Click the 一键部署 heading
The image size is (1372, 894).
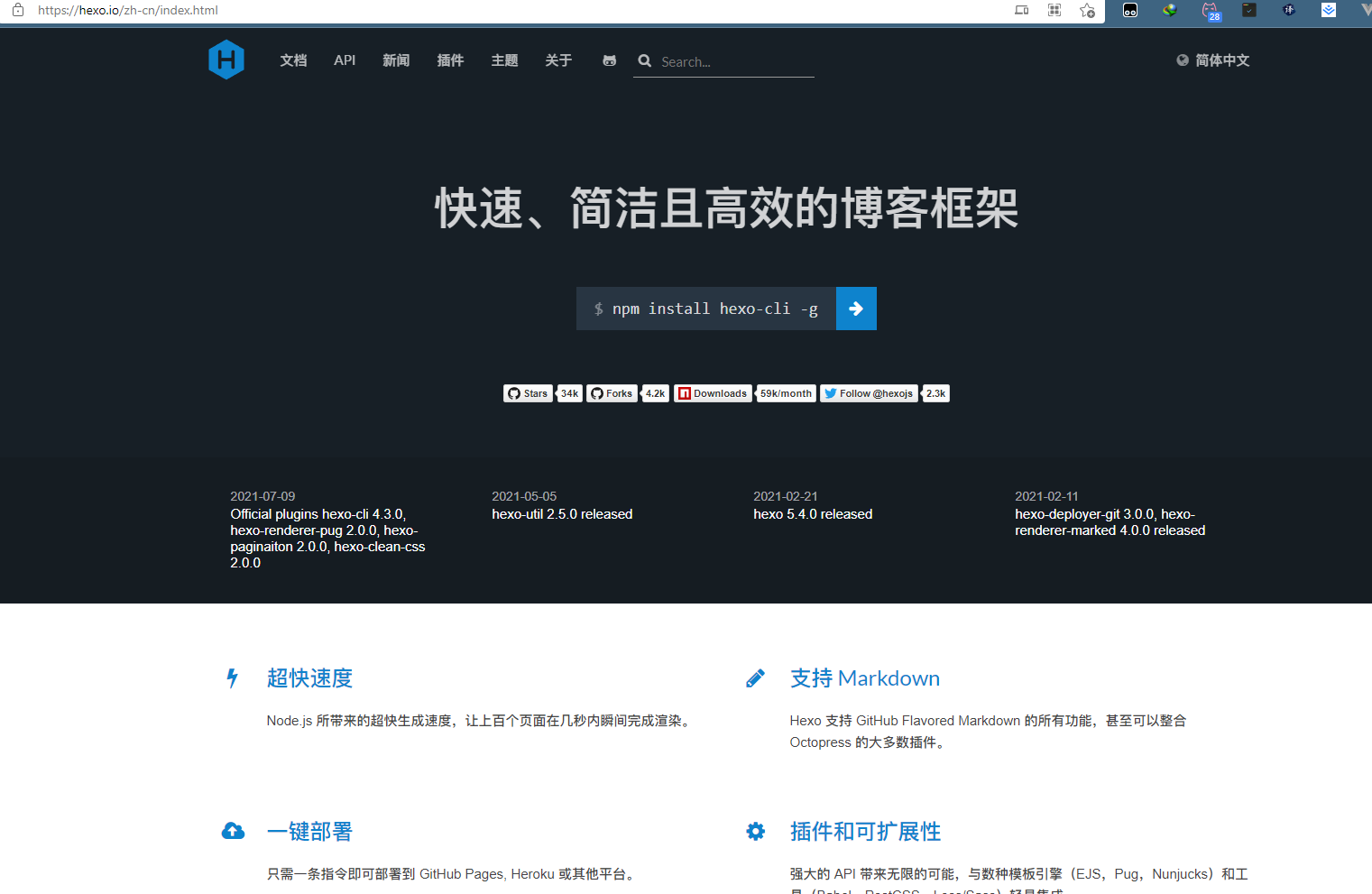point(309,832)
